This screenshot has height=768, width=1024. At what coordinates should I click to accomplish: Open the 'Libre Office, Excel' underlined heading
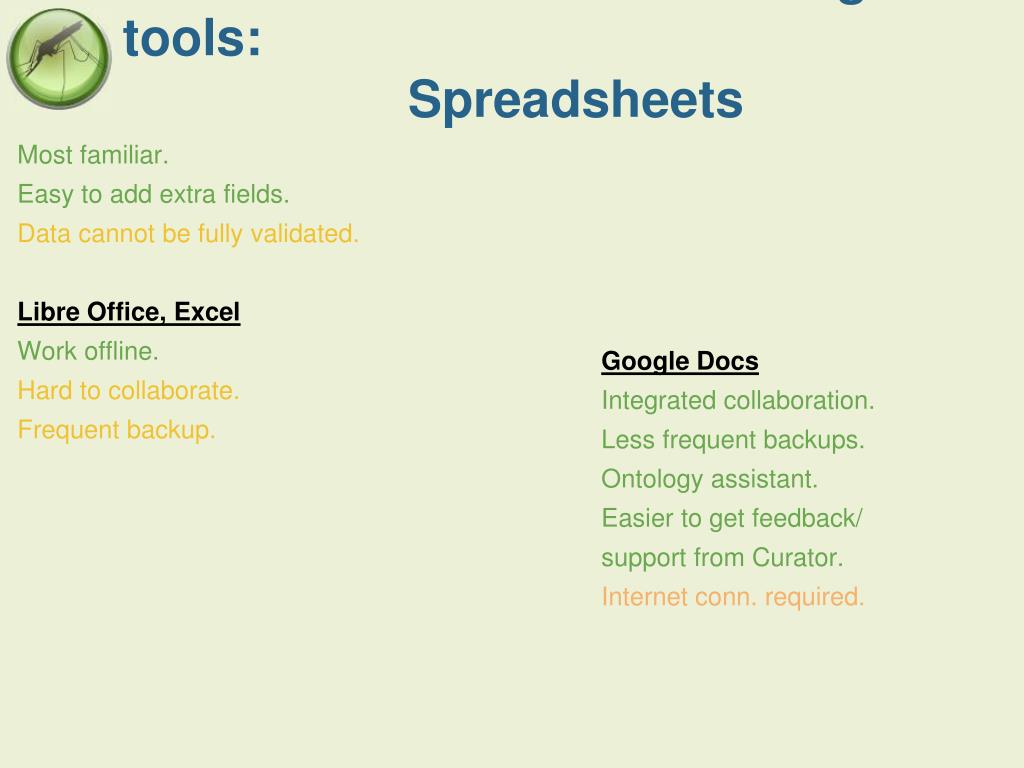pos(129,312)
